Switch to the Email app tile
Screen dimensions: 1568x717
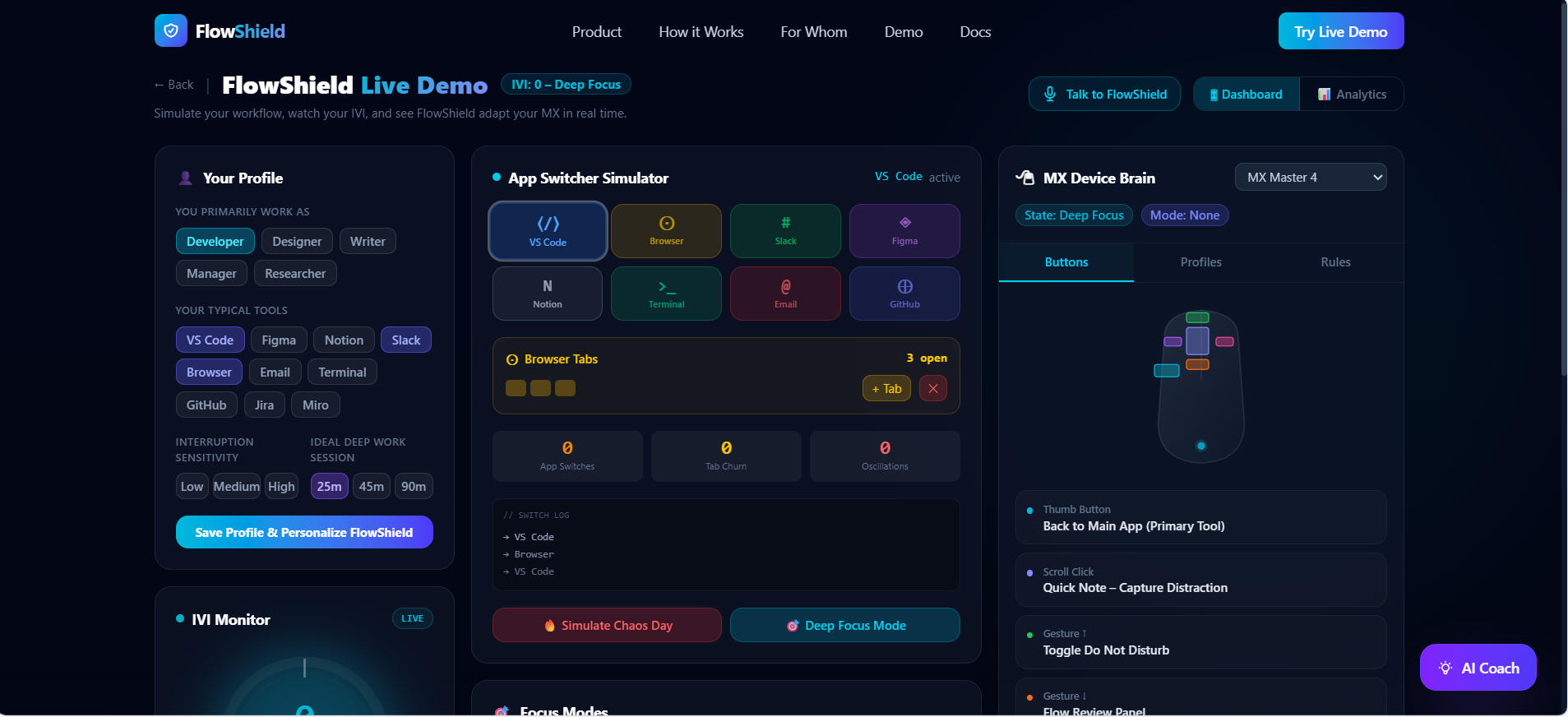click(x=785, y=294)
